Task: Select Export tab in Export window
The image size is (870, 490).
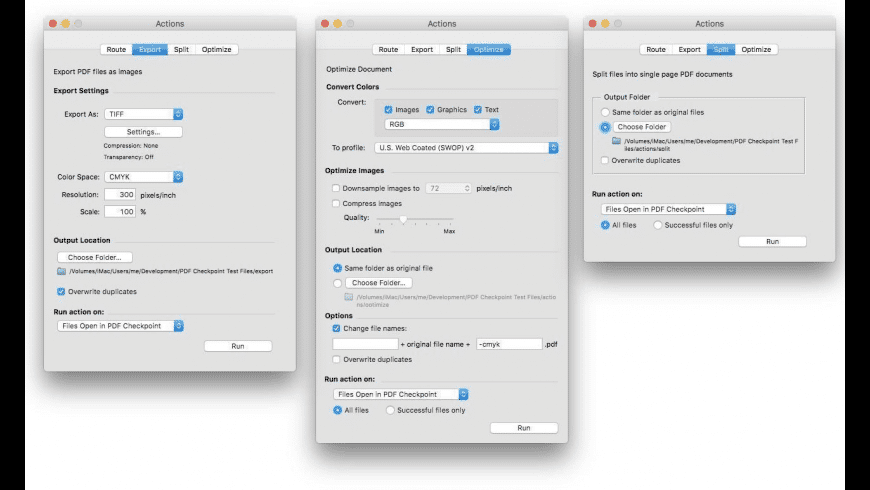Action: (150, 49)
